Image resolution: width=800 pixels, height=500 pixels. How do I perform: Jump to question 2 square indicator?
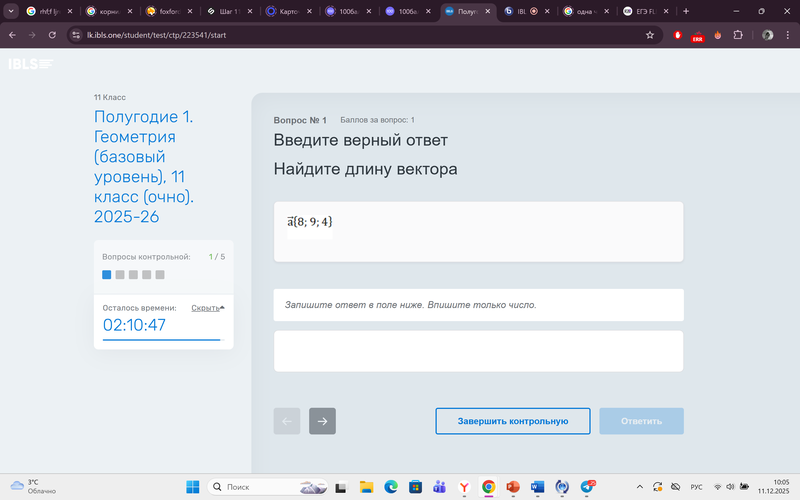[x=120, y=274]
